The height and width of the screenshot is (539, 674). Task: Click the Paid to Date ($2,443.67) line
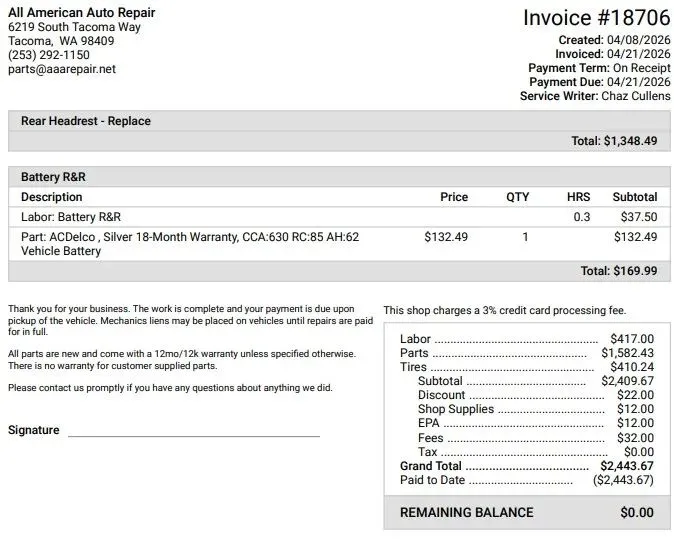tap(527, 480)
